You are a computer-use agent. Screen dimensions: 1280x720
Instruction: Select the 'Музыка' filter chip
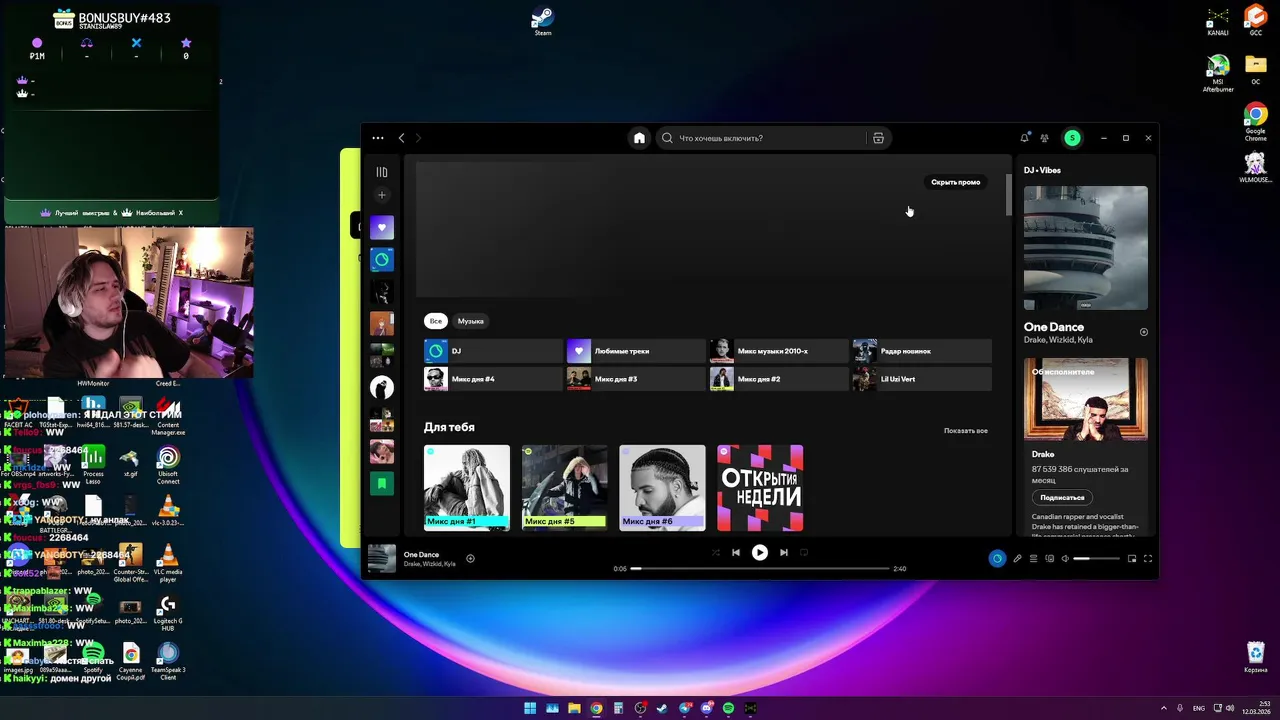tap(470, 321)
